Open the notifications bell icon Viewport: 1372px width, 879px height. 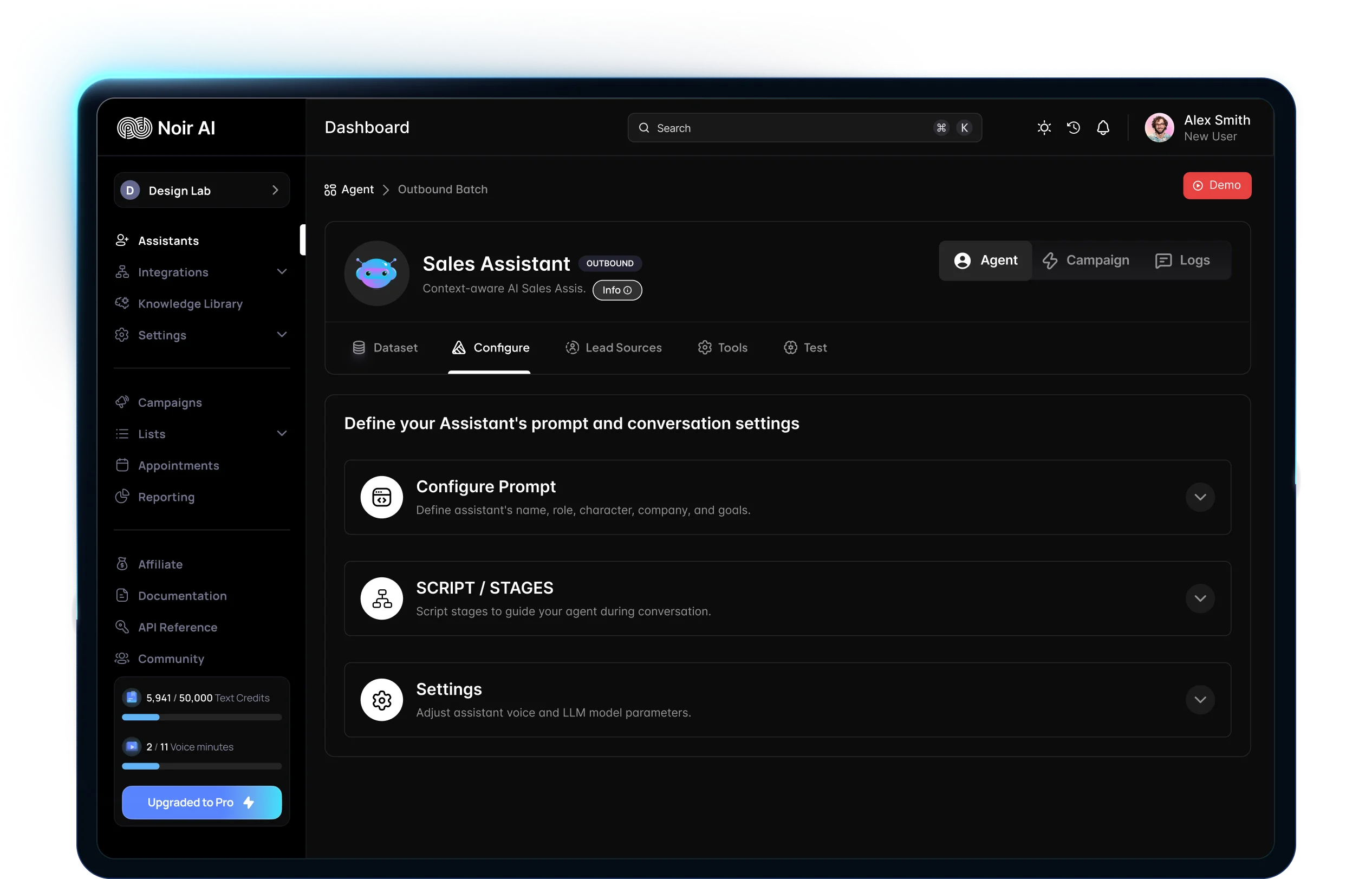pos(1103,127)
